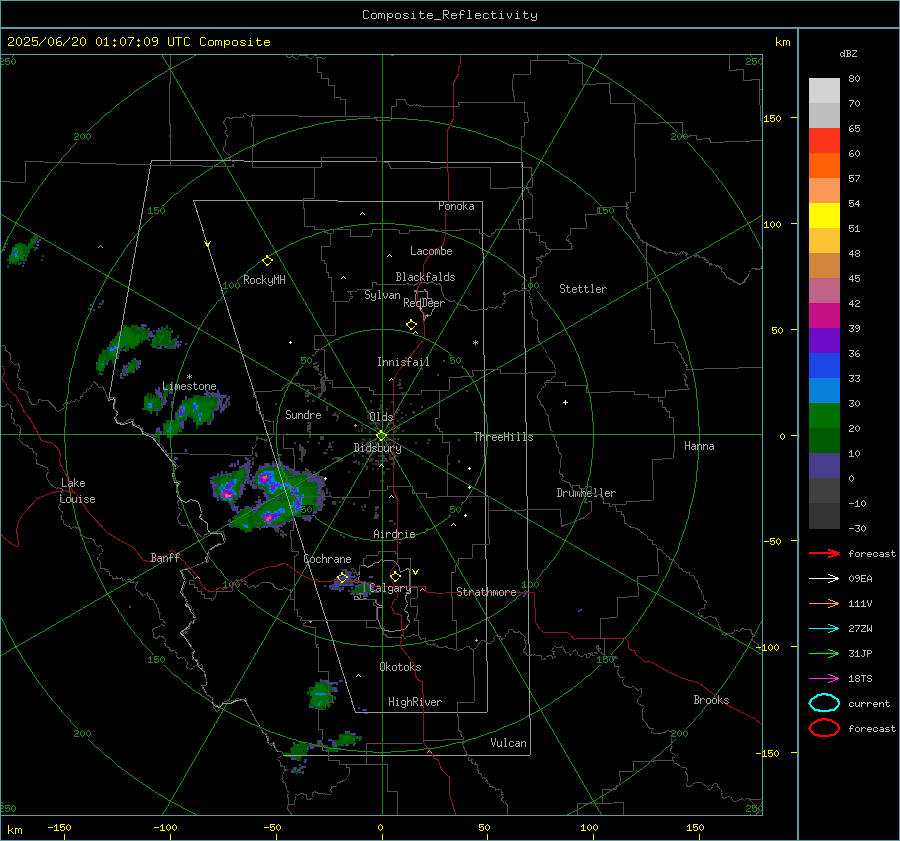Image resolution: width=900 pixels, height=841 pixels.
Task: Select yellow diamond marker below RedDeer
Action: (411, 325)
